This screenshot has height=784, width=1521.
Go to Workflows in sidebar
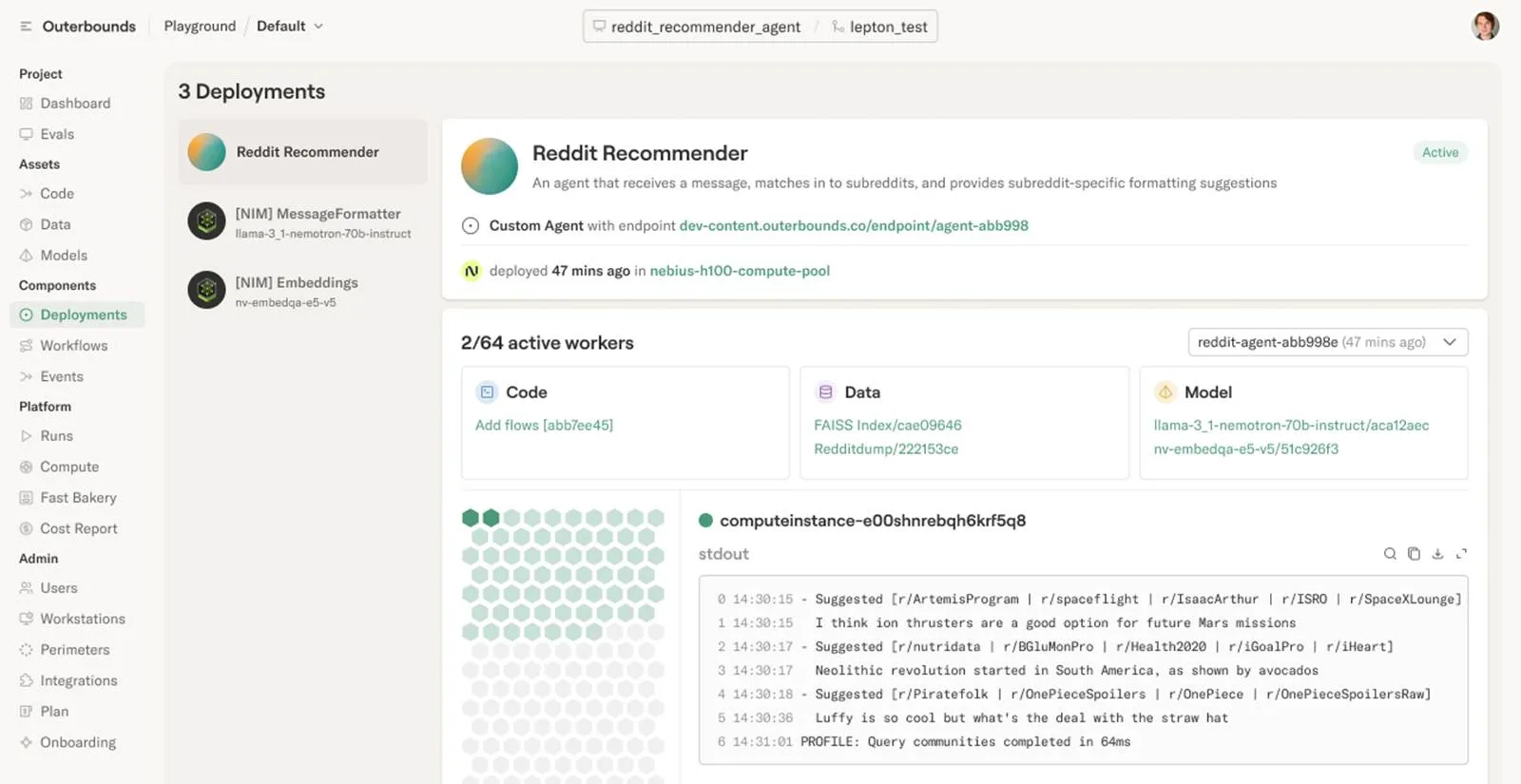point(73,346)
